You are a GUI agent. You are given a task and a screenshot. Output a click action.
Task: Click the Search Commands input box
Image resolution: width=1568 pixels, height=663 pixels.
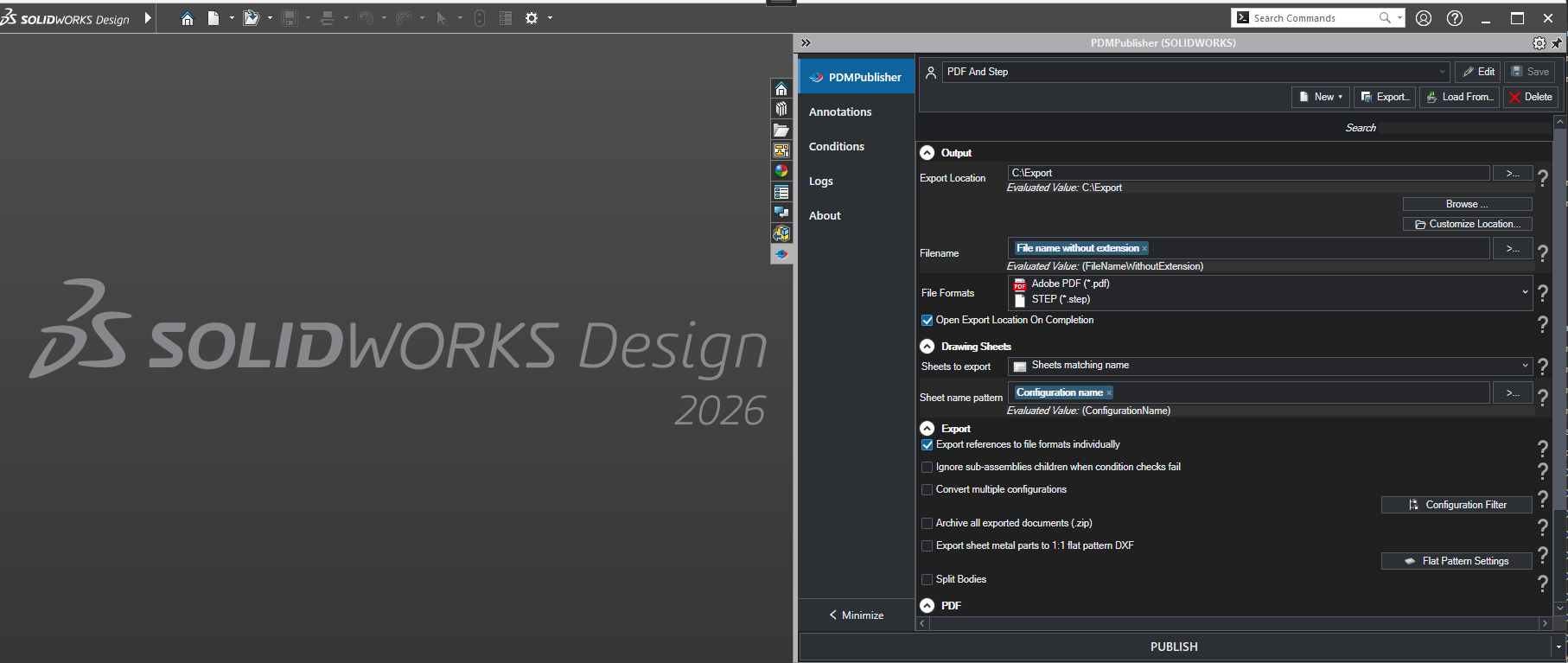(x=1312, y=18)
